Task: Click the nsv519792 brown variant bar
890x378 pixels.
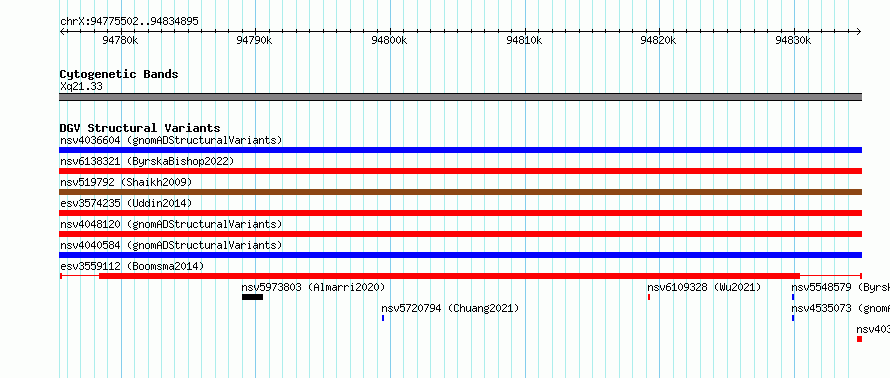Action: click(460, 192)
